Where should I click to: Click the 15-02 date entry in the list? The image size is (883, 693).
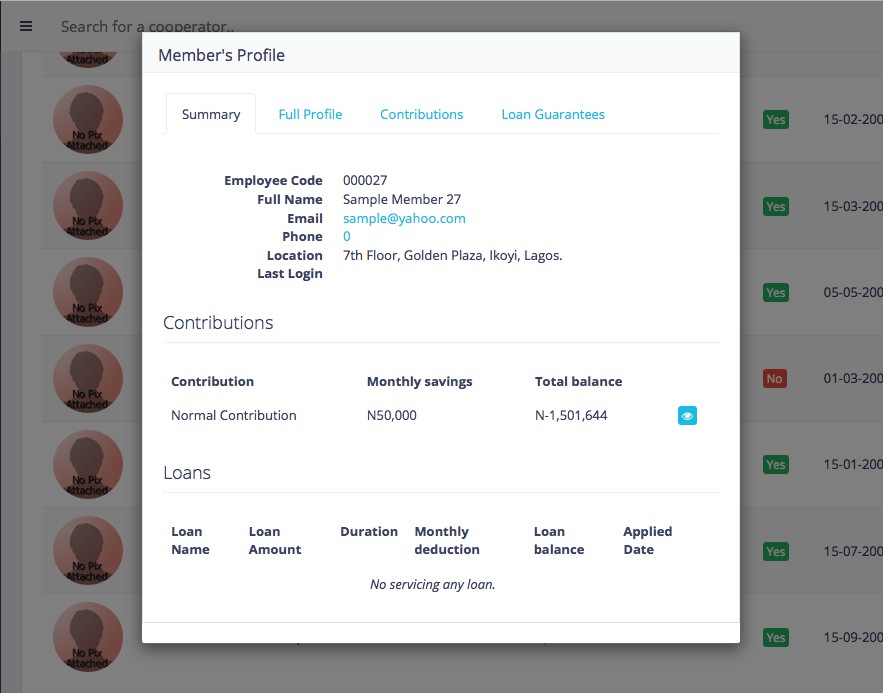point(852,120)
